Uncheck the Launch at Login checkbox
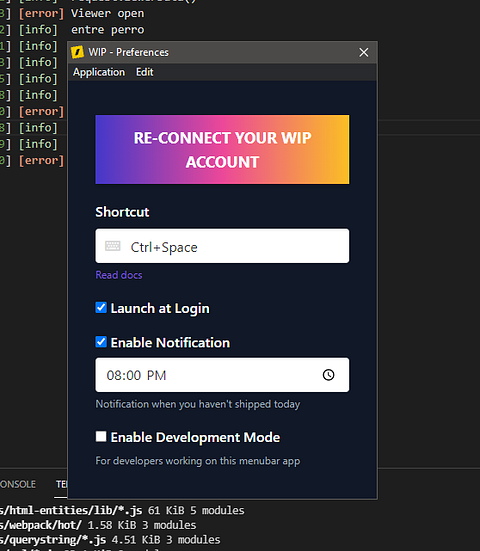The height and width of the screenshot is (551, 480). (x=101, y=307)
